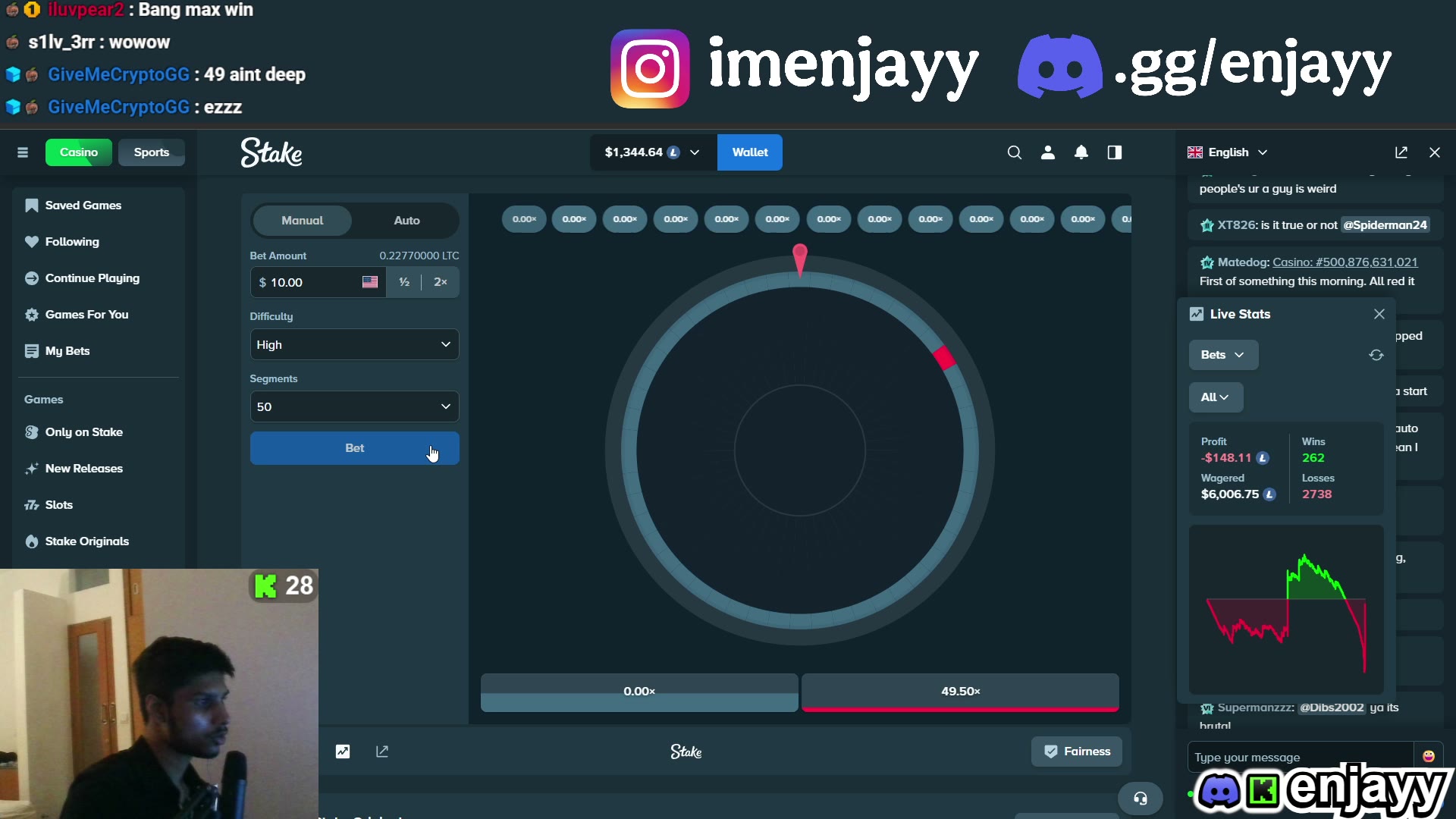Refresh the Live Stats data
Screen dimensions: 1456x819
[1376, 355]
